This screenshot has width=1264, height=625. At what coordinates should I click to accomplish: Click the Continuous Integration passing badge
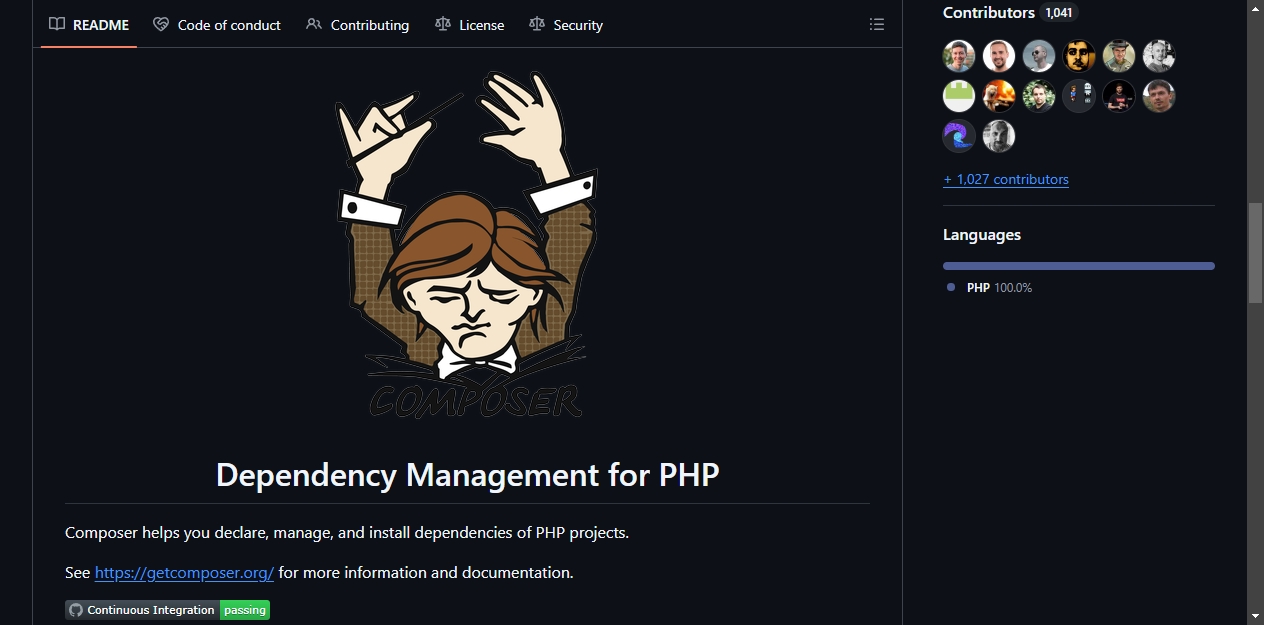[x=167, y=610]
